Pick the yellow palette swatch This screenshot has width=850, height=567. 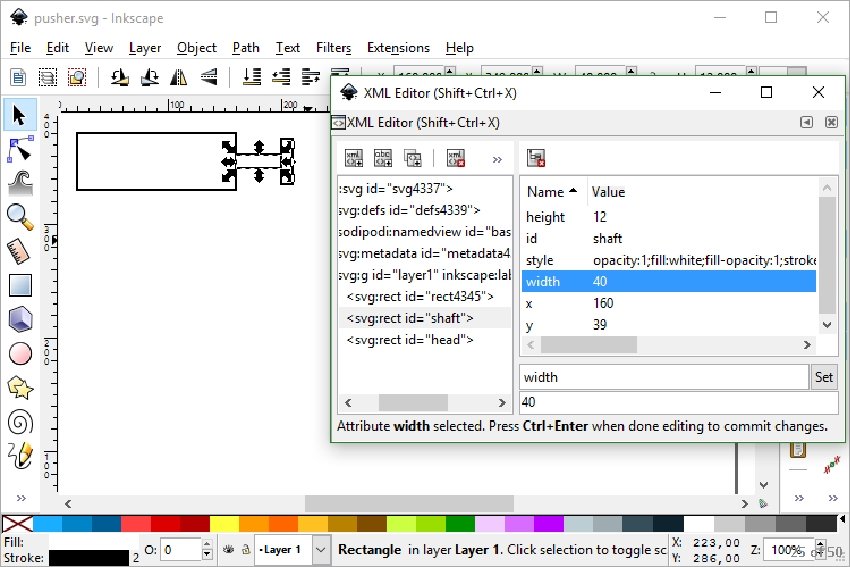224,524
